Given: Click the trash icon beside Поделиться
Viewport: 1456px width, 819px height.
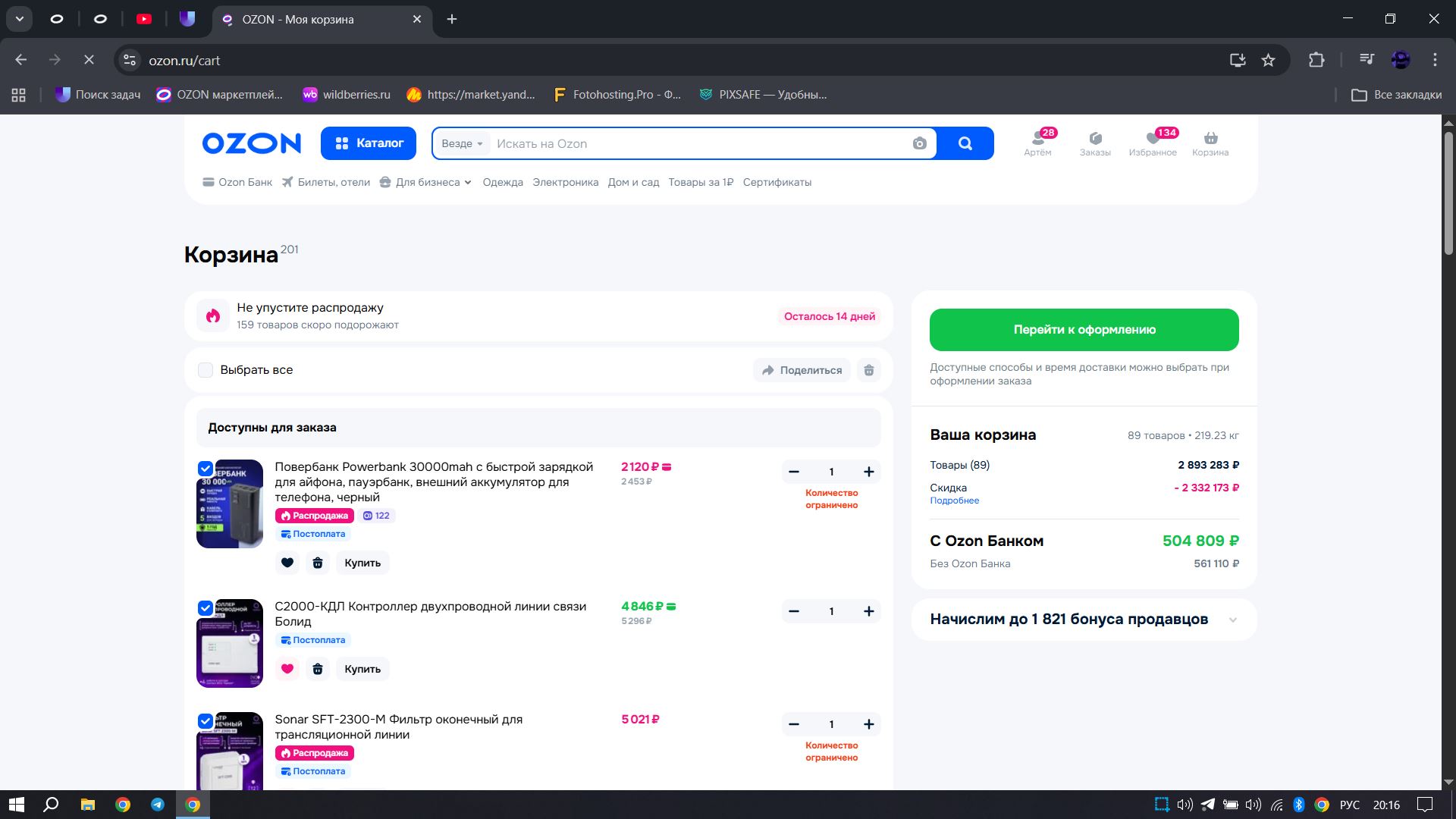Looking at the screenshot, I should tap(869, 370).
